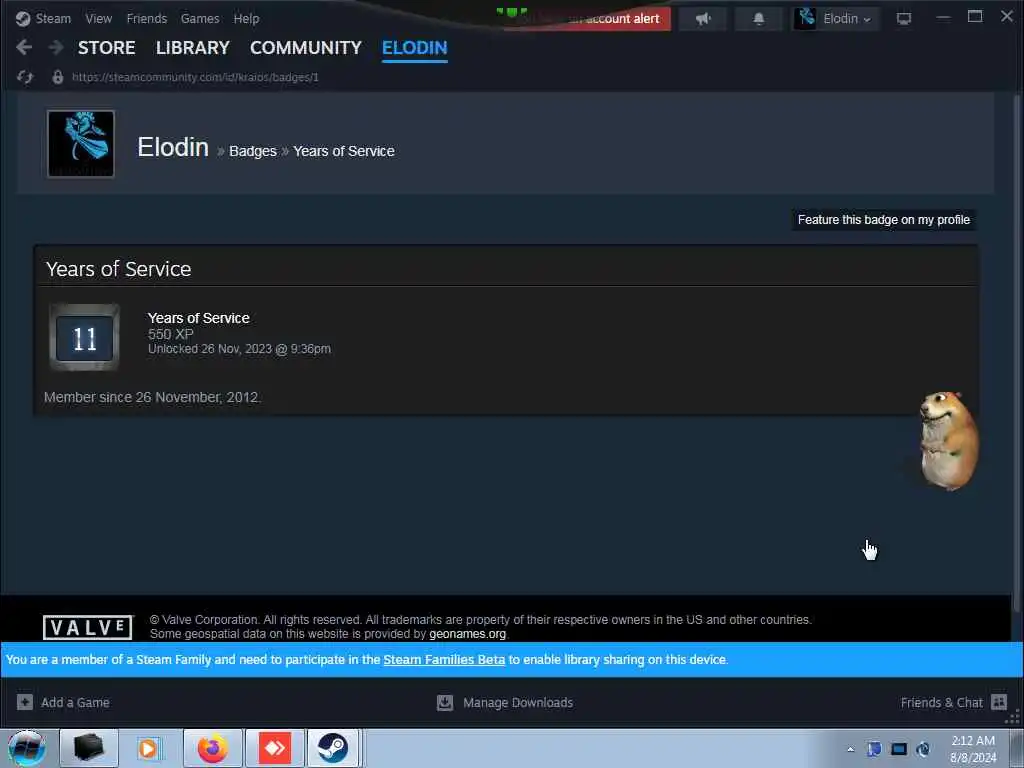The height and width of the screenshot is (768, 1024).
Task: Click the steamcommunity badges URL field
Action: [x=195, y=77]
